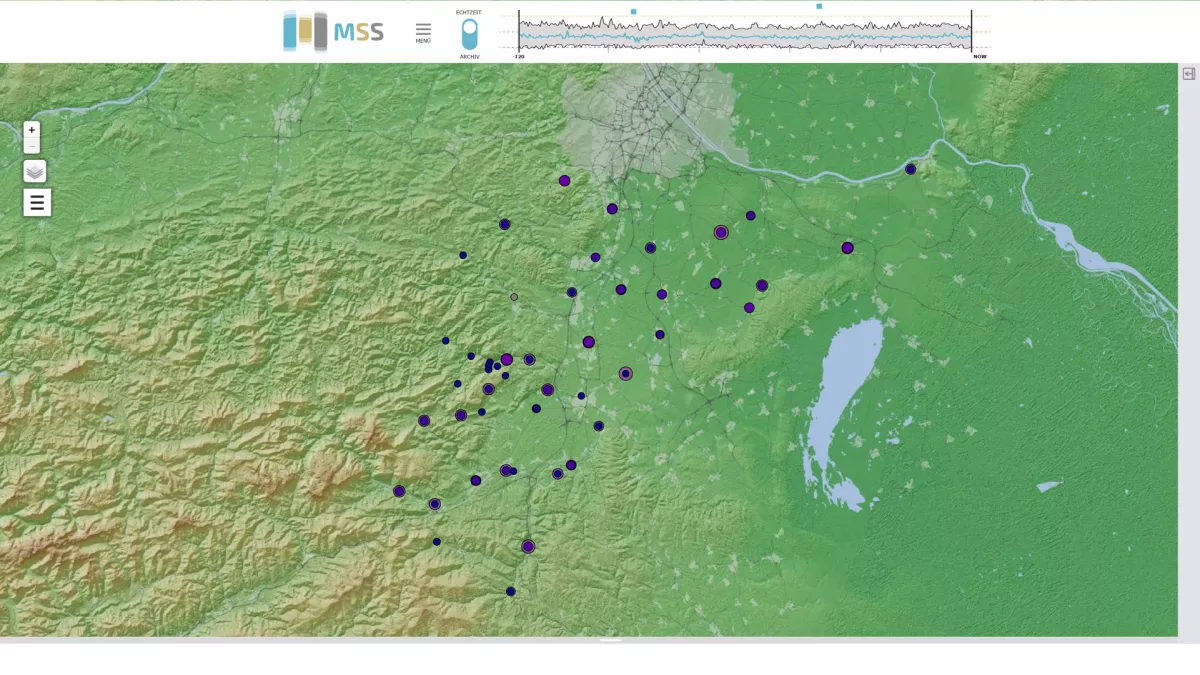The image size is (1200, 675).
Task: Zoom in the map with plus button
Action: 32,130
